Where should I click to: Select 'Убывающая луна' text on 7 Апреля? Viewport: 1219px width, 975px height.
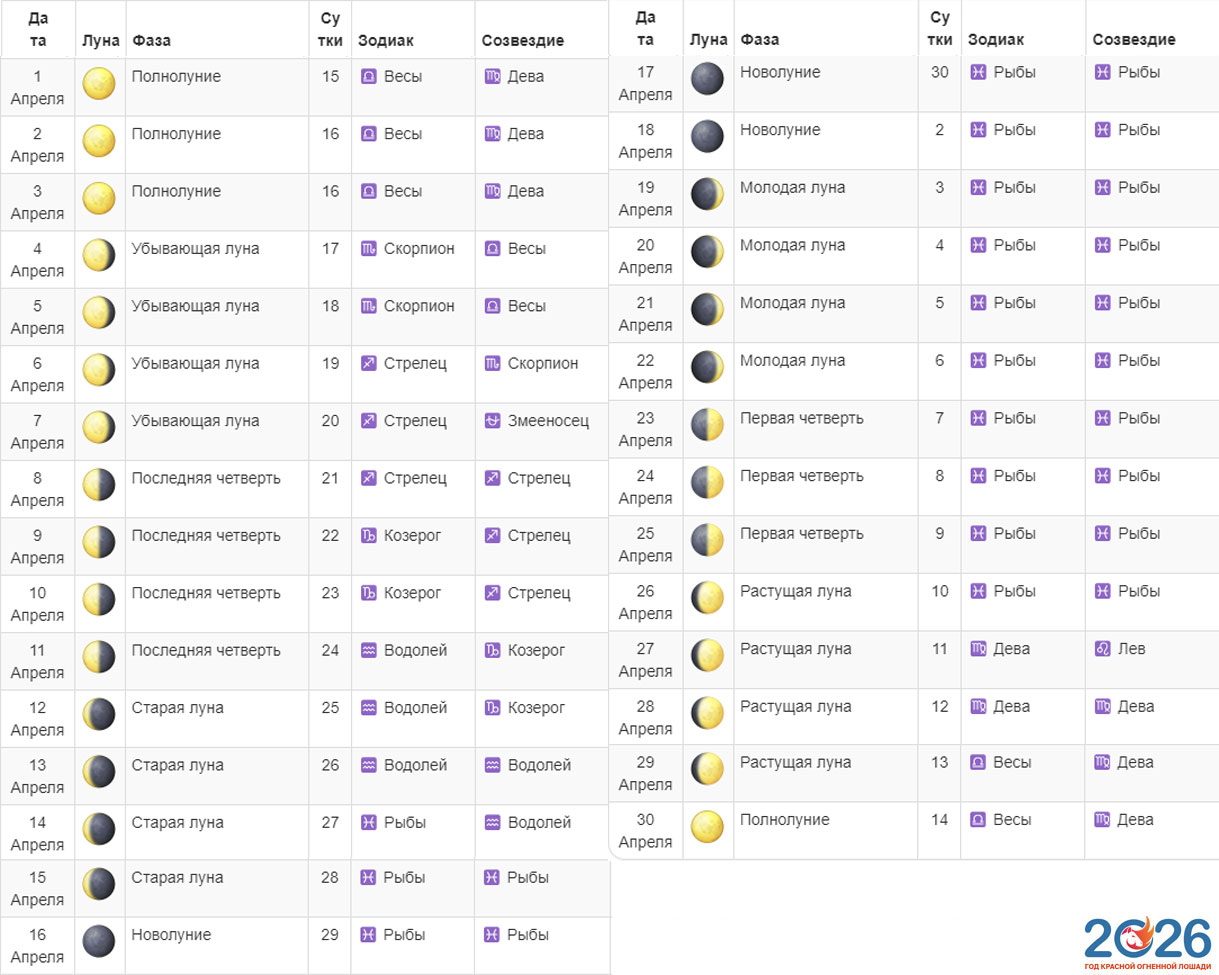(x=195, y=421)
